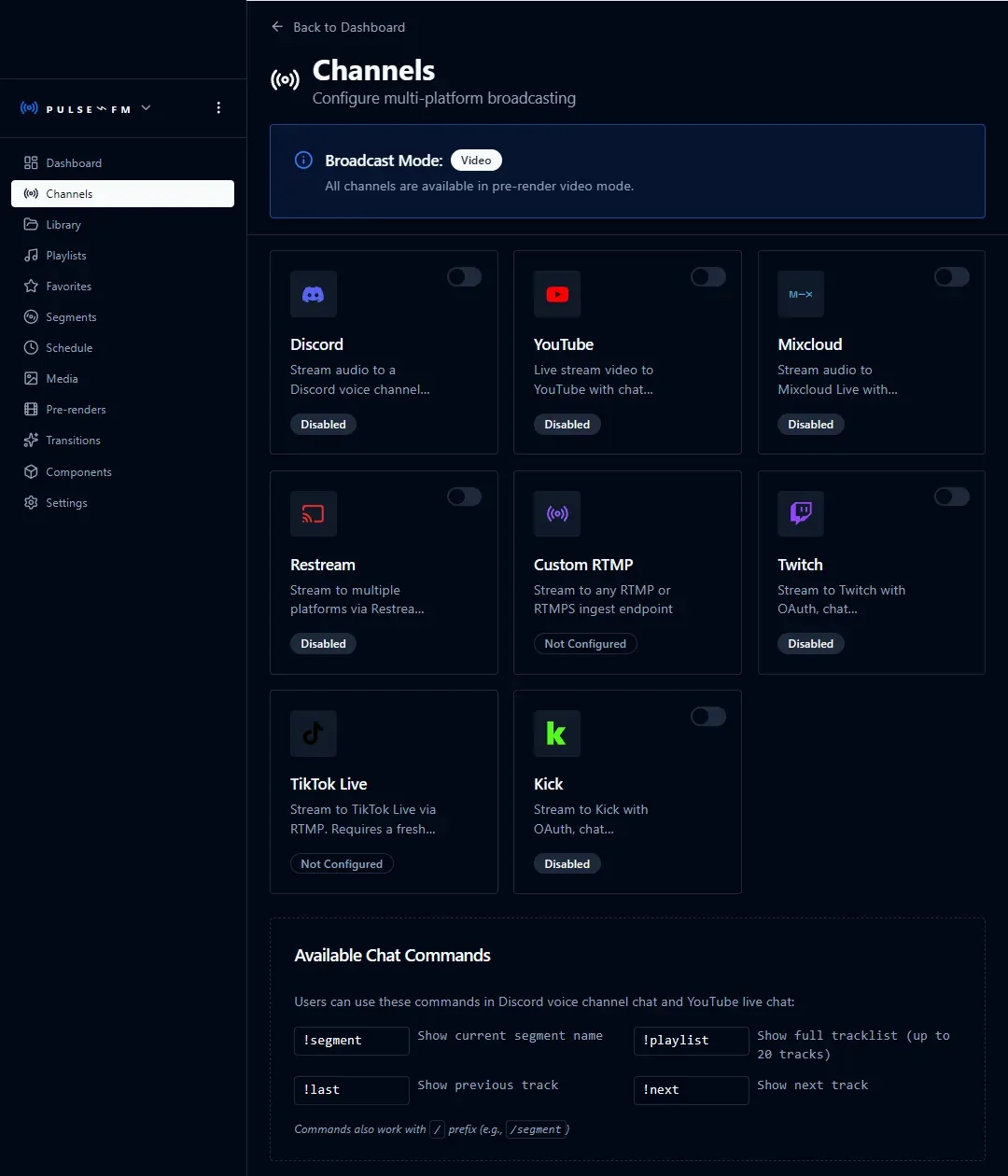Enable the YouTube channel toggle

click(708, 276)
